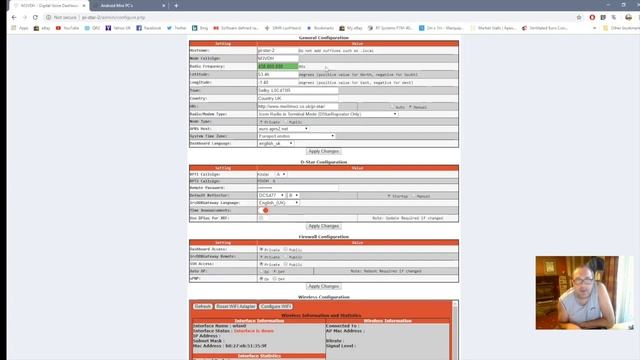The height and width of the screenshot is (360, 640).
Task: Toggle the Time Announcements switch
Action: pos(264,210)
